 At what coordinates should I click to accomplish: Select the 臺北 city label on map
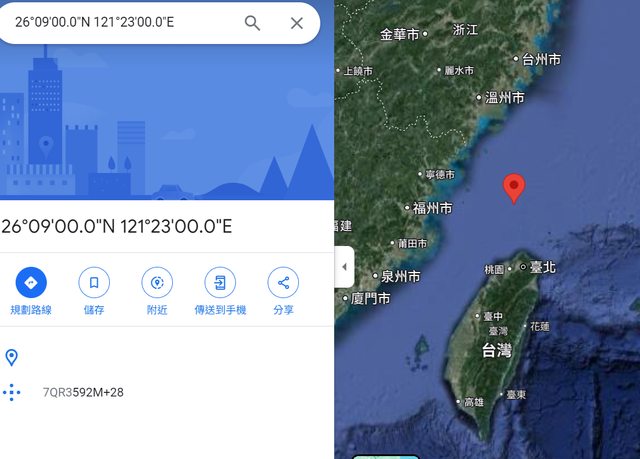click(x=543, y=267)
